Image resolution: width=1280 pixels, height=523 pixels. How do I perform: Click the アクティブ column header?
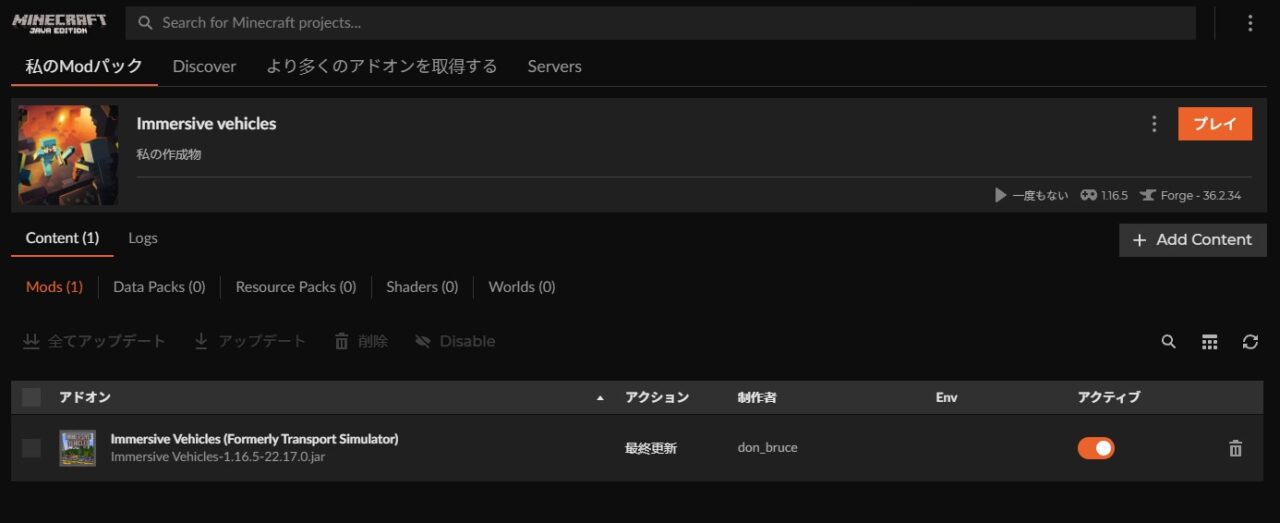coord(1109,397)
